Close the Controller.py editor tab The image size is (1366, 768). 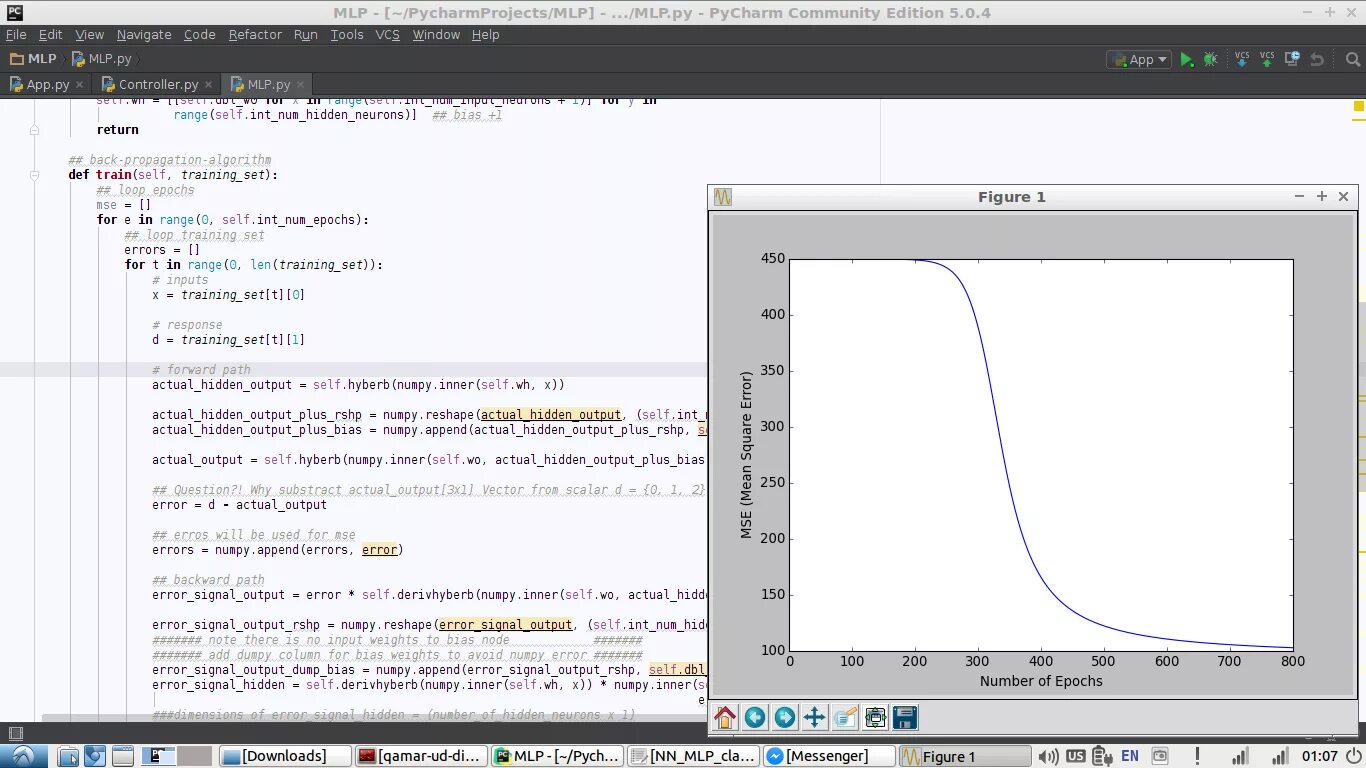point(207,85)
